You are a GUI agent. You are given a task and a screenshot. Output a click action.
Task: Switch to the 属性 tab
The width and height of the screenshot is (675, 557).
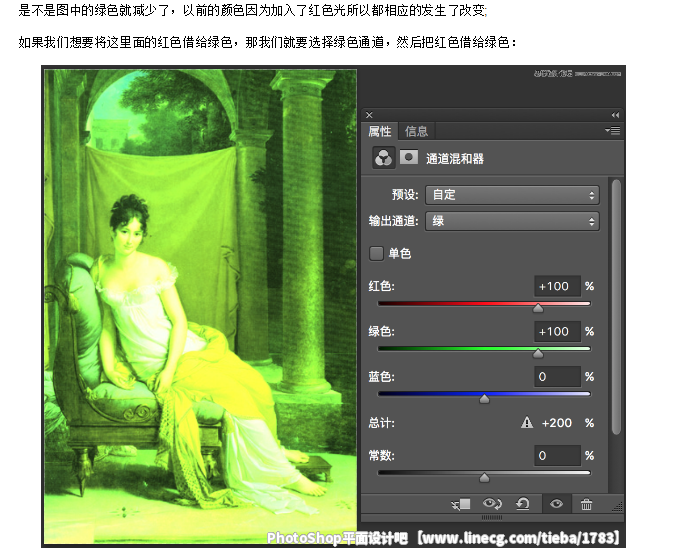click(380, 131)
